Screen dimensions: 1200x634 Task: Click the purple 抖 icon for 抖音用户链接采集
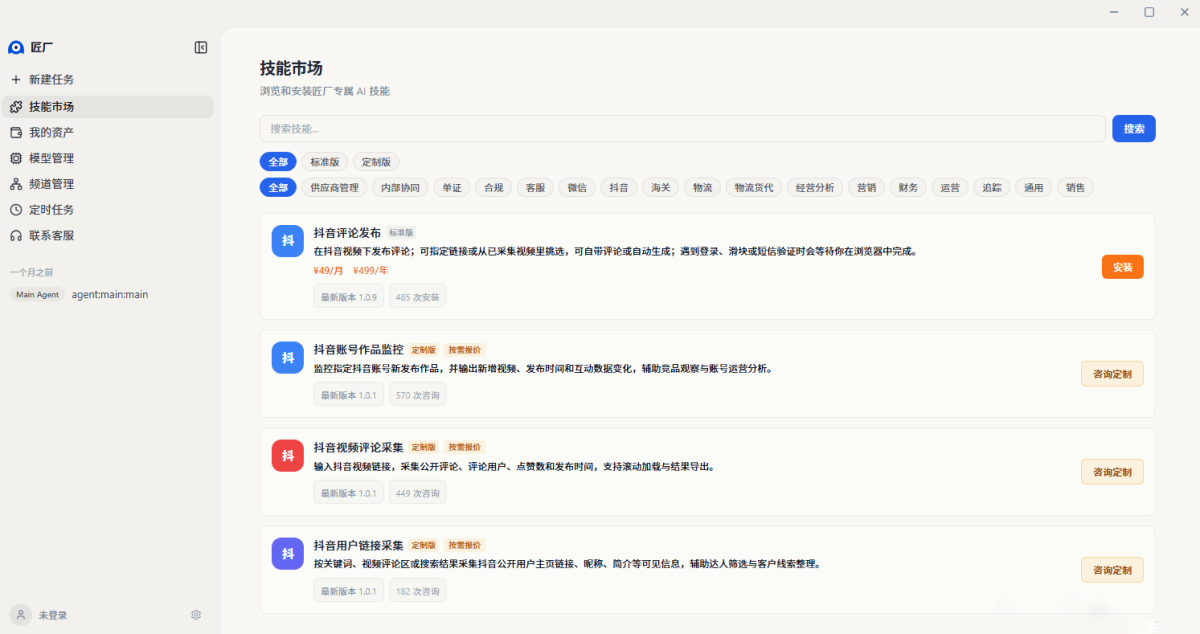(x=288, y=554)
